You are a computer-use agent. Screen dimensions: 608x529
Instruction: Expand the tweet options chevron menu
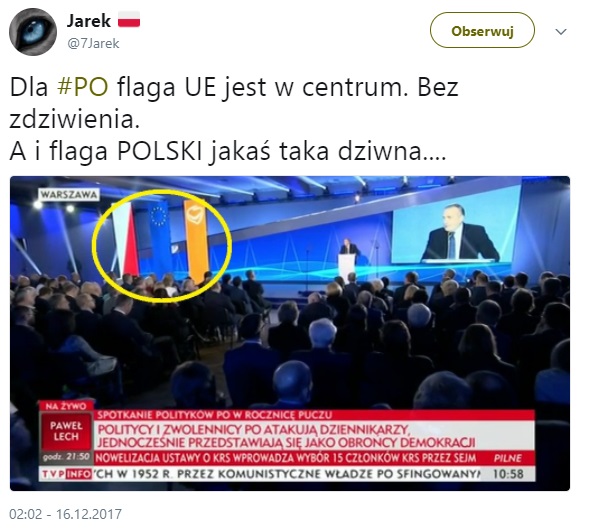click(x=561, y=31)
